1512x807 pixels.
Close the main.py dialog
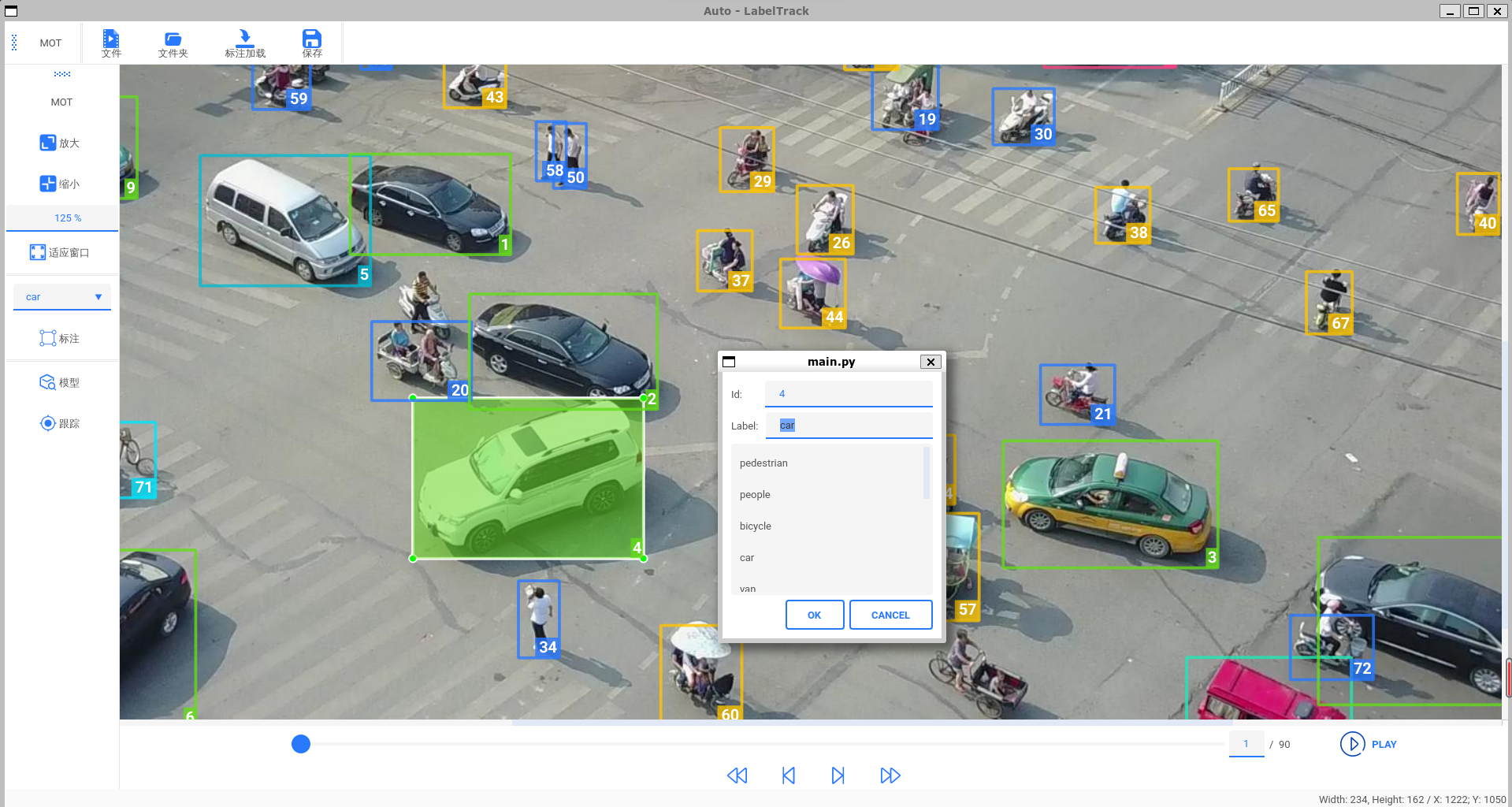tap(931, 362)
